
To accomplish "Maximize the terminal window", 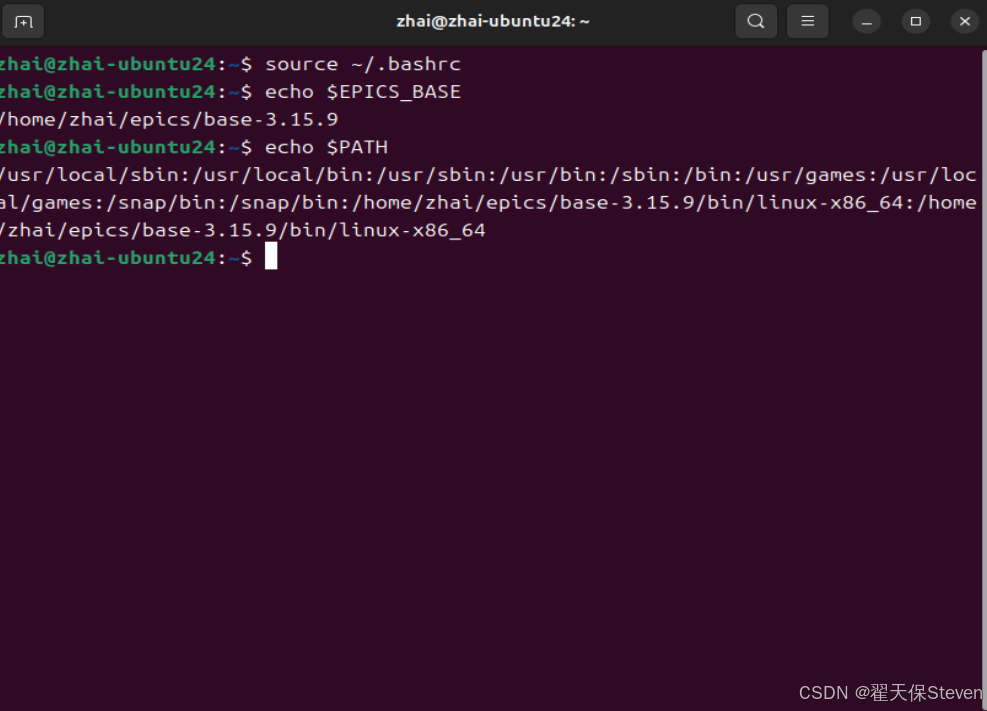I will (x=916, y=22).
